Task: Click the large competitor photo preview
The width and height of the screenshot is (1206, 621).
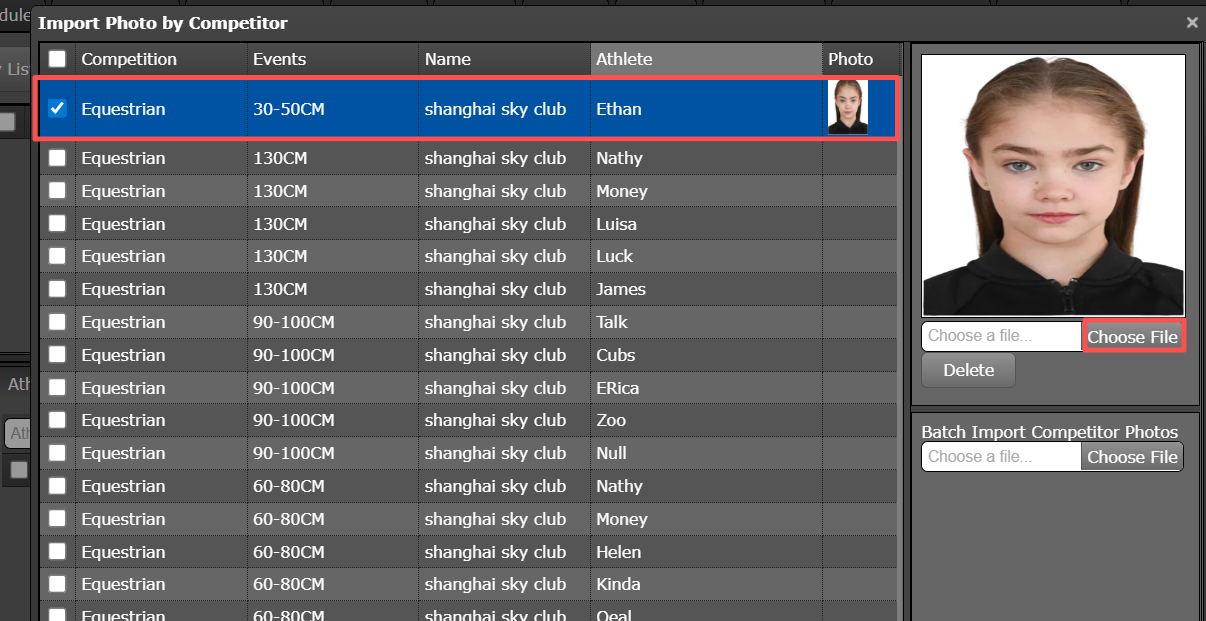Action: coord(1053,187)
